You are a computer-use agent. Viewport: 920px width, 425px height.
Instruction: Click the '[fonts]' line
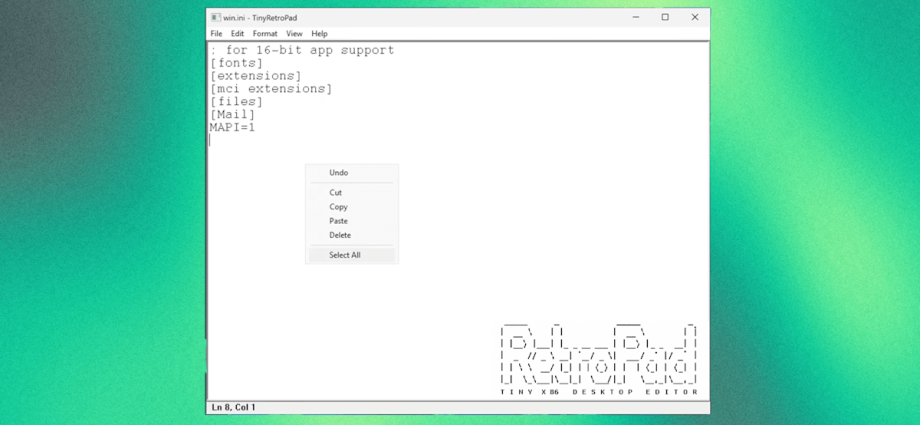pyautogui.click(x=236, y=63)
